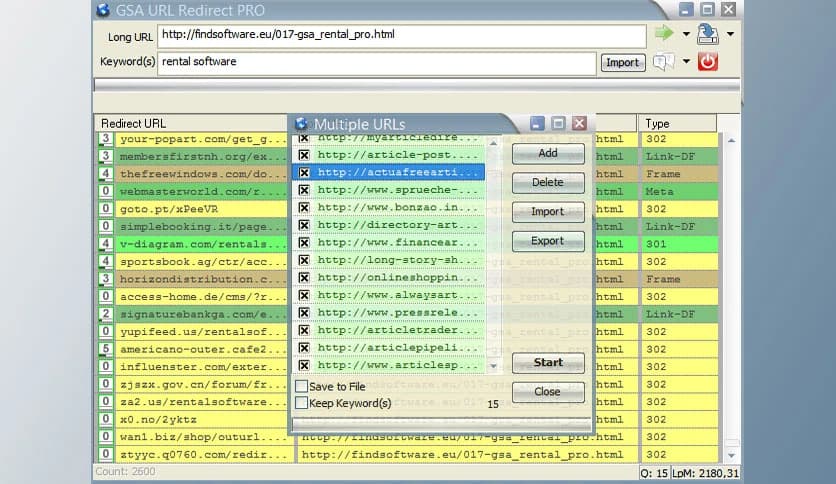
Task: Select row membersfirstnh.org/ex...
Action: point(203,157)
